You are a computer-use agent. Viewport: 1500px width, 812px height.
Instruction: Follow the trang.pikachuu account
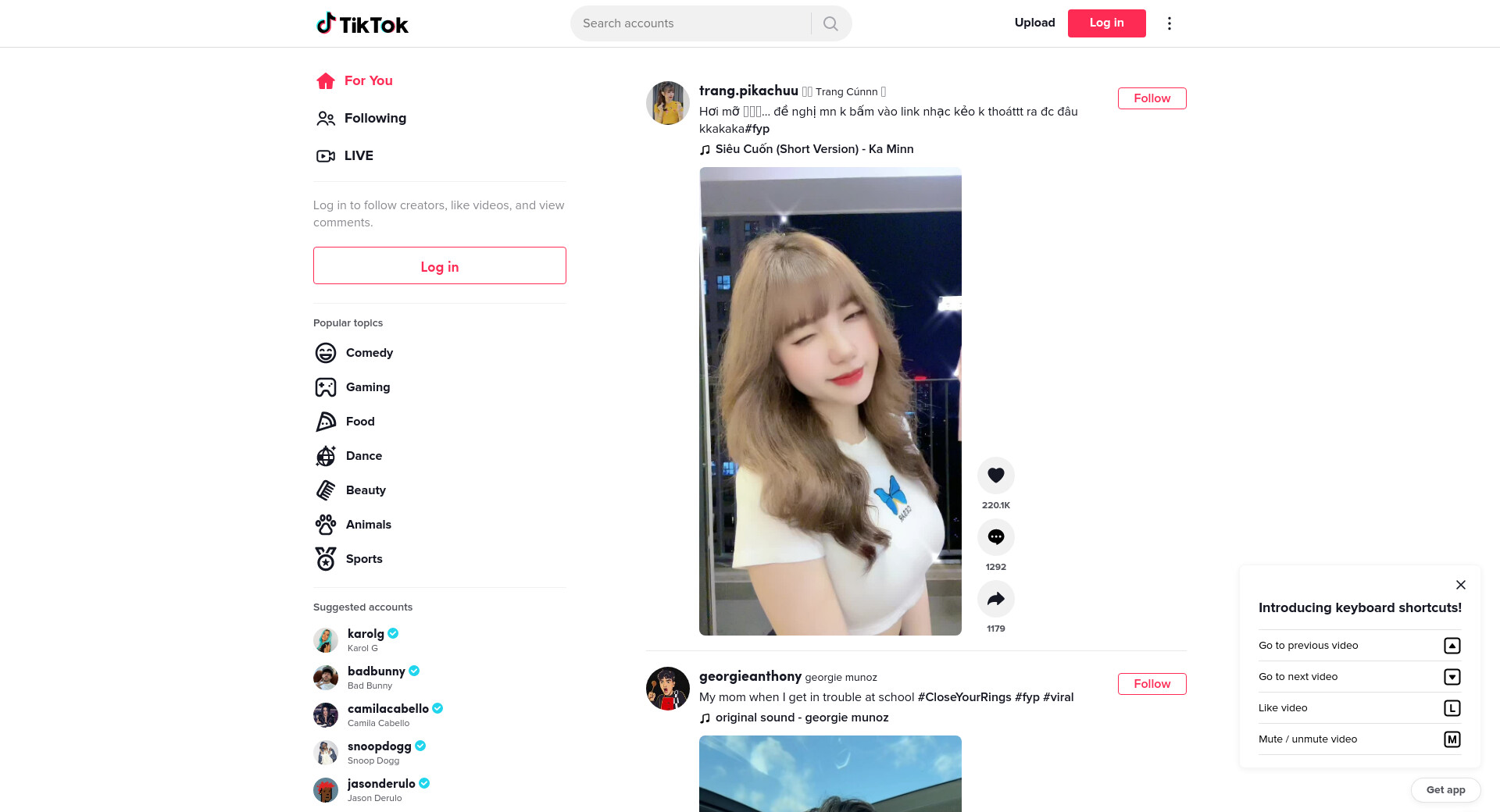[1152, 98]
